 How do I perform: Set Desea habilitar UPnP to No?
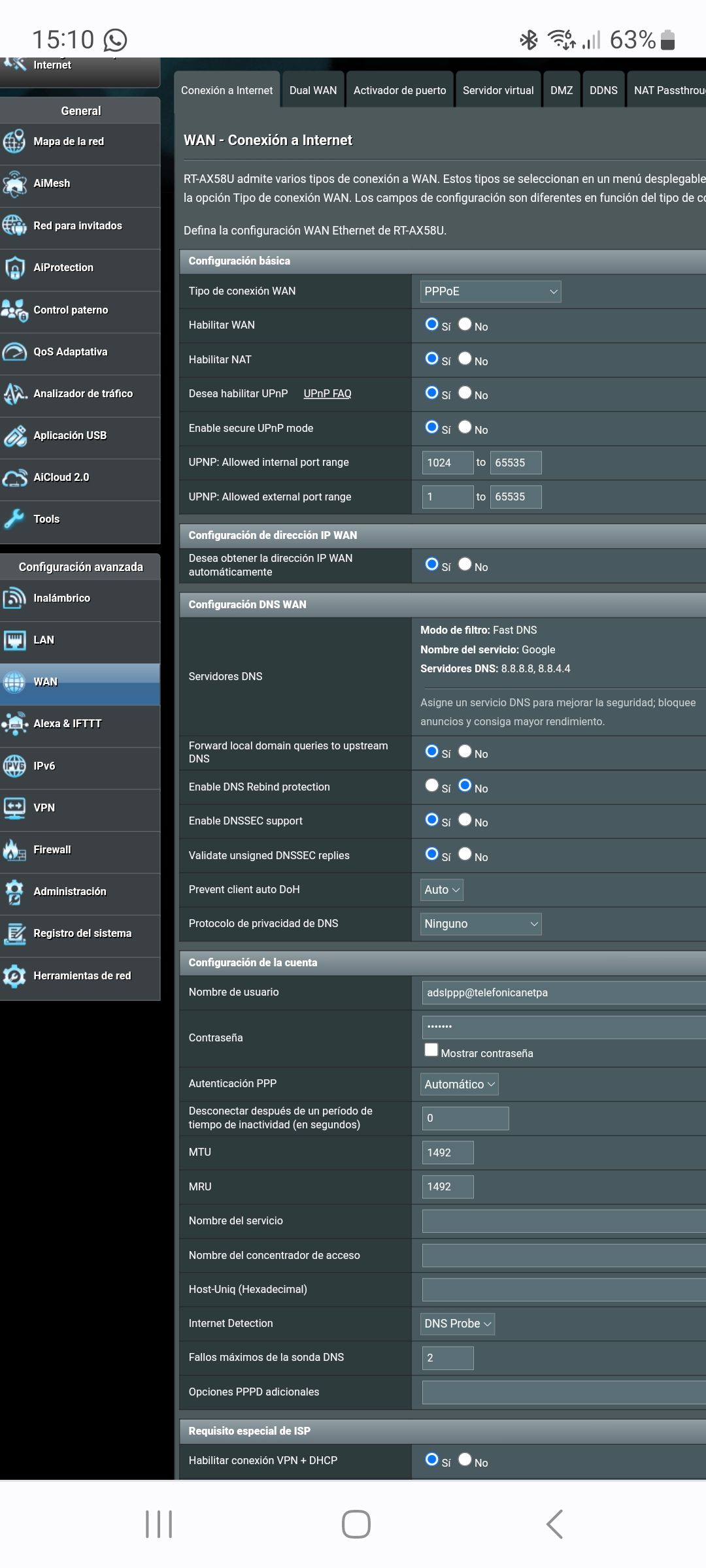tap(465, 393)
